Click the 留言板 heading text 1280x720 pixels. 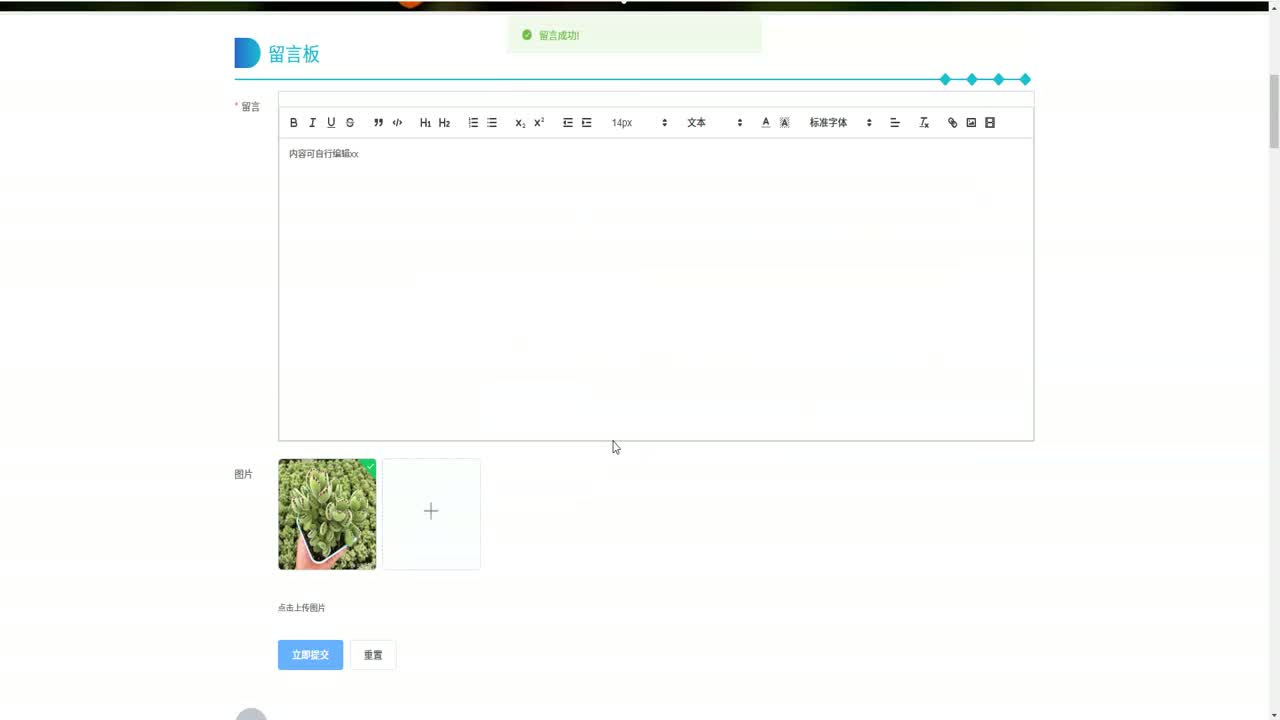tap(294, 54)
